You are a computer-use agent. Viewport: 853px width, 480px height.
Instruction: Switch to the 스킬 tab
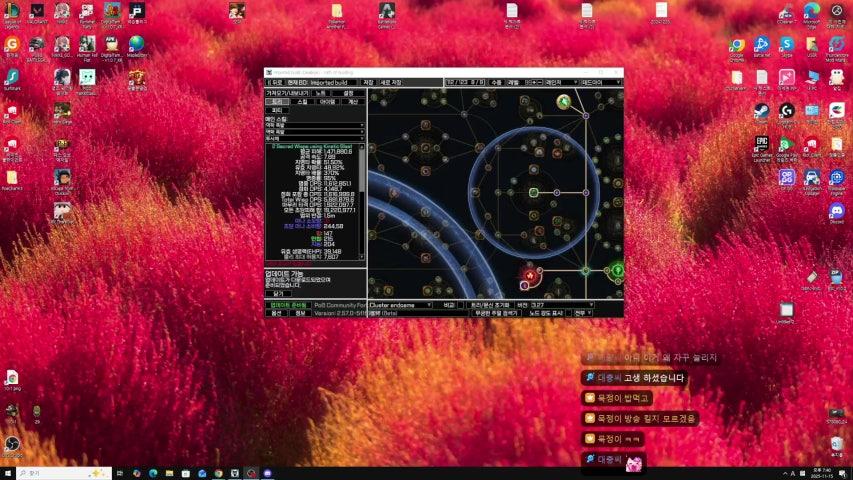(x=302, y=102)
